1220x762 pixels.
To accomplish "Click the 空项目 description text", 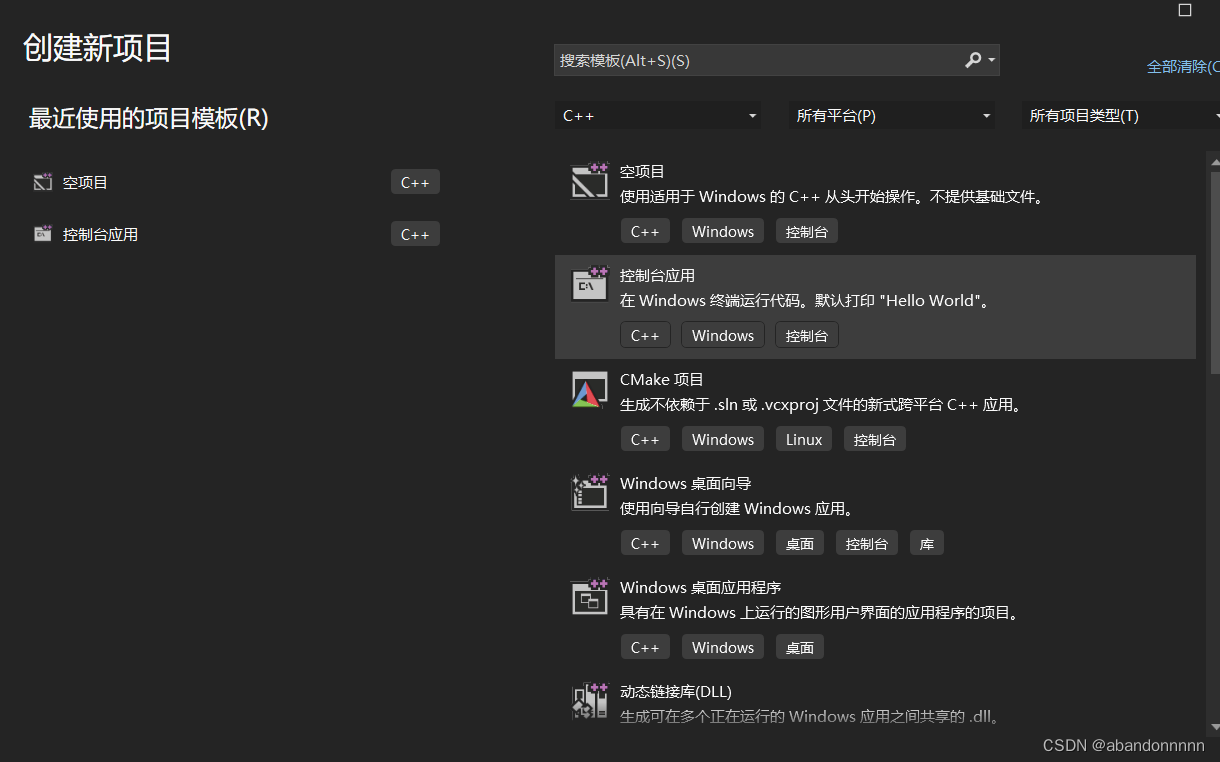I will (x=834, y=197).
